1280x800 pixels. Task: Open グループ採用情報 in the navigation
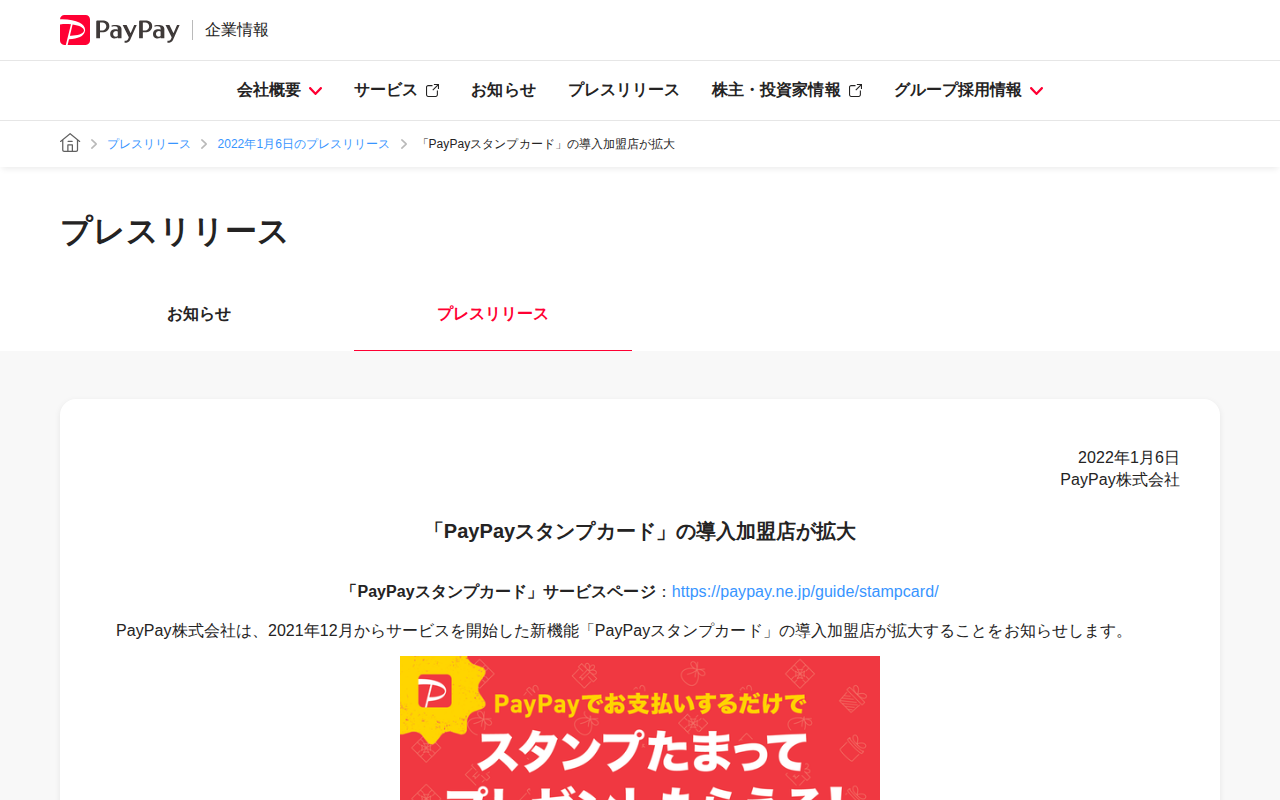[x=958, y=90]
